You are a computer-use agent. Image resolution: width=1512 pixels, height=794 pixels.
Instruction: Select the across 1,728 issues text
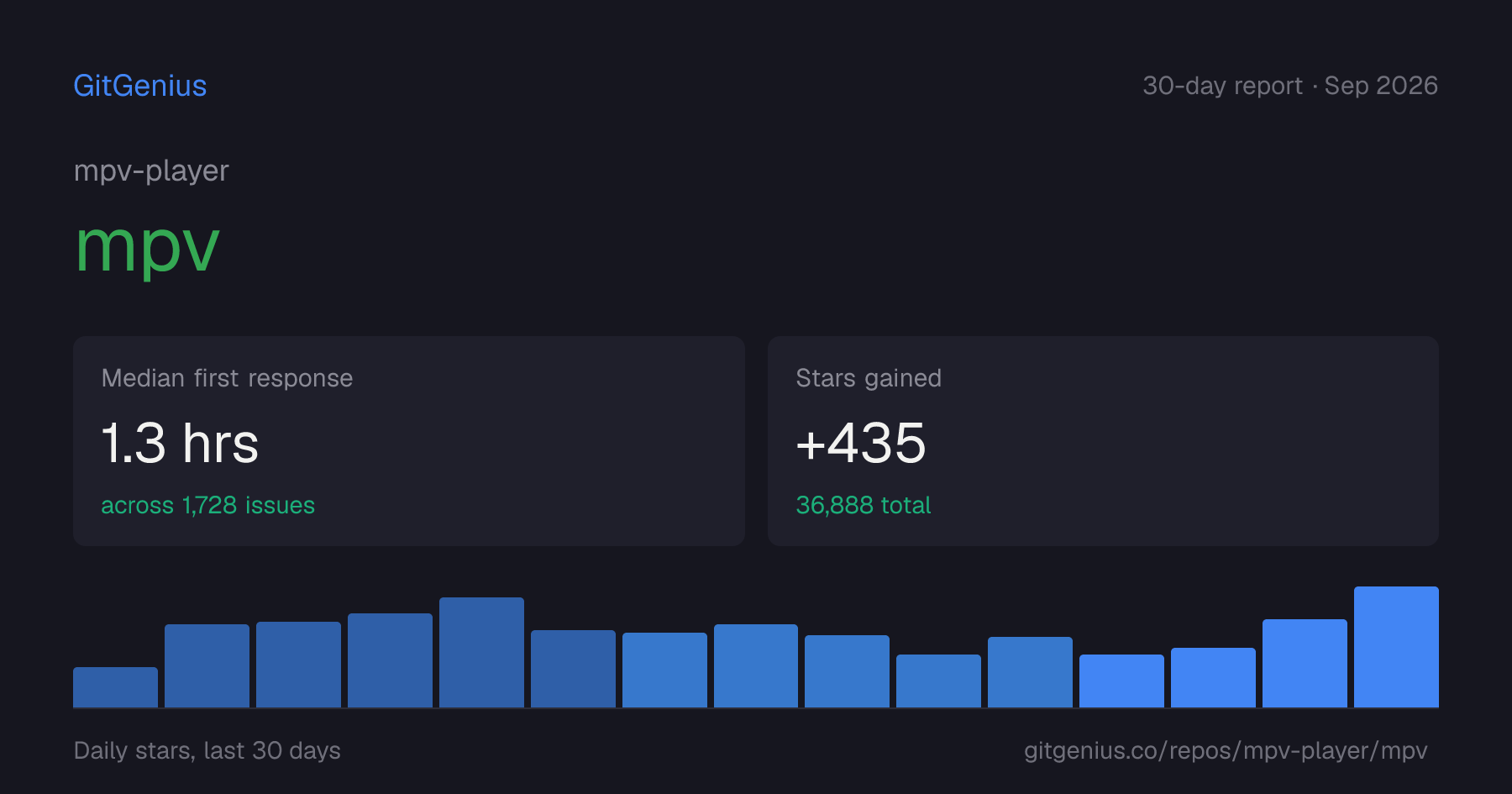[x=208, y=505]
